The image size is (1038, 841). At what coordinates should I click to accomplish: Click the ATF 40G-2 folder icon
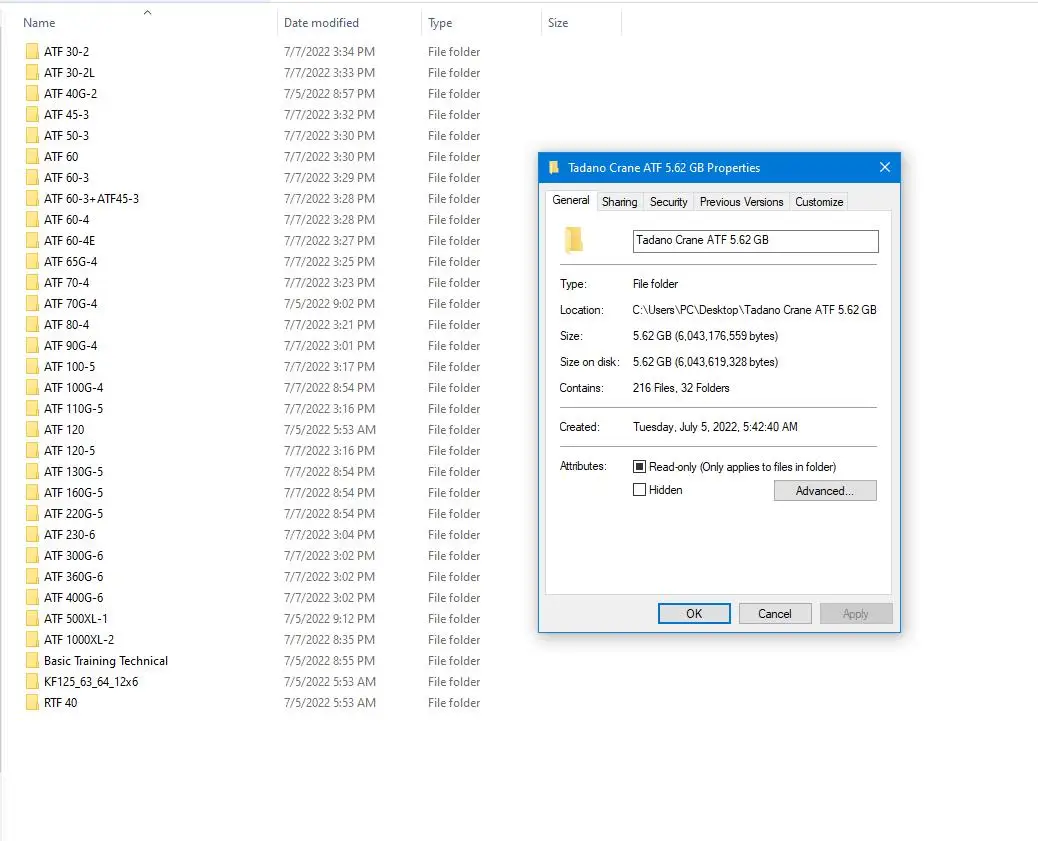(32, 93)
